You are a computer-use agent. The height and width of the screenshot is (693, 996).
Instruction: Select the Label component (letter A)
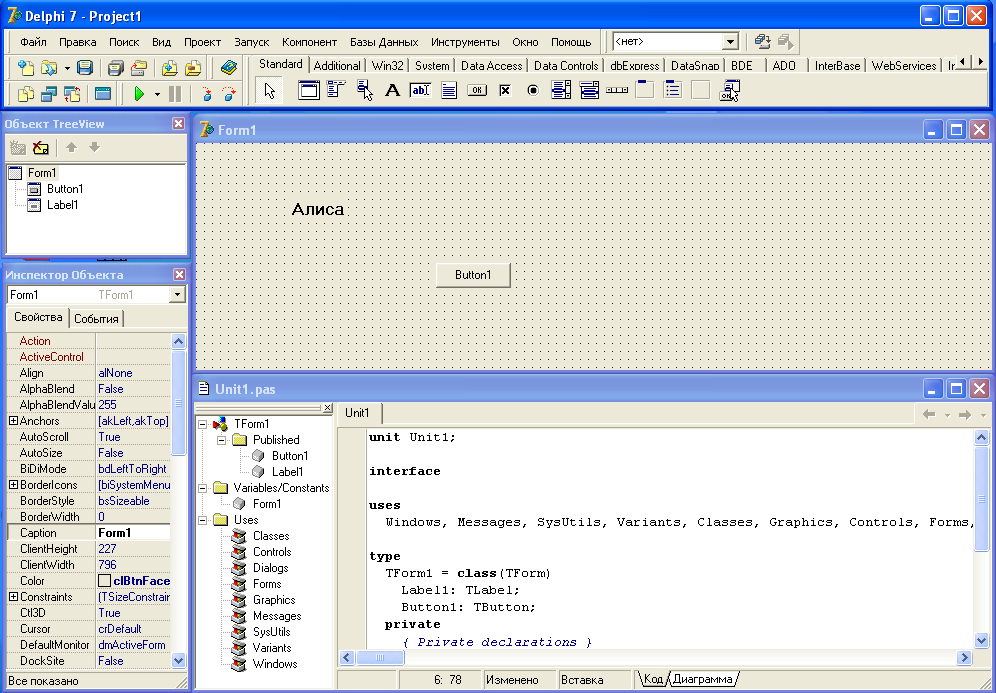tap(393, 91)
